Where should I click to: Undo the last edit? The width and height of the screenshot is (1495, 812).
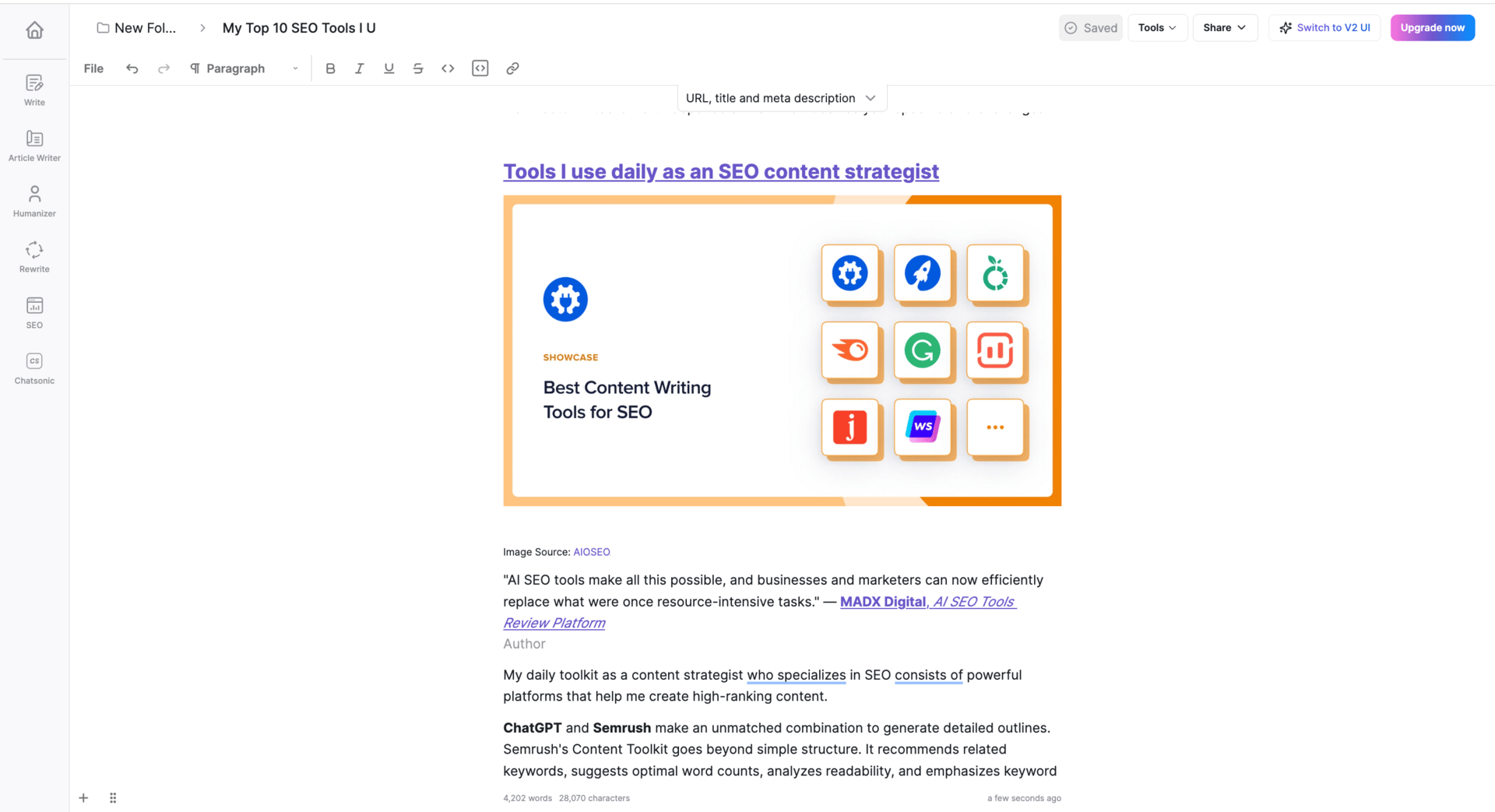click(x=132, y=69)
